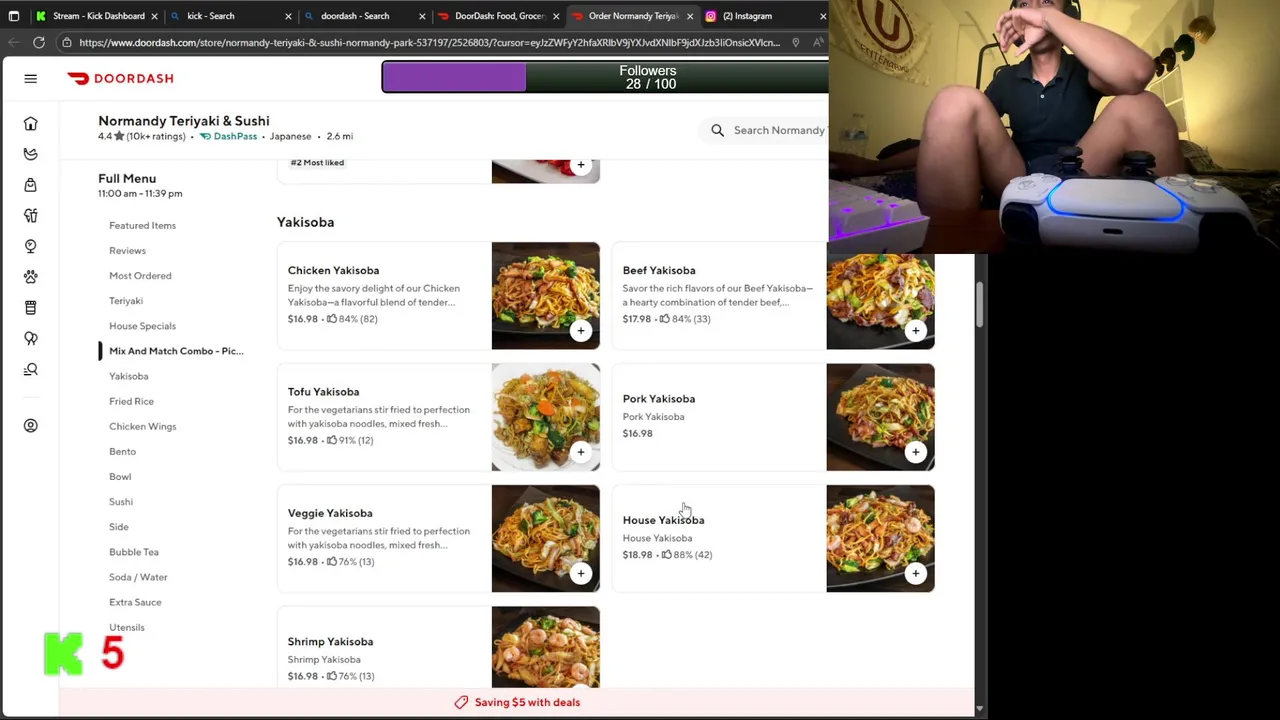Image resolution: width=1280 pixels, height=720 pixels.
Task: Jump to Utensils section
Action: (x=127, y=627)
